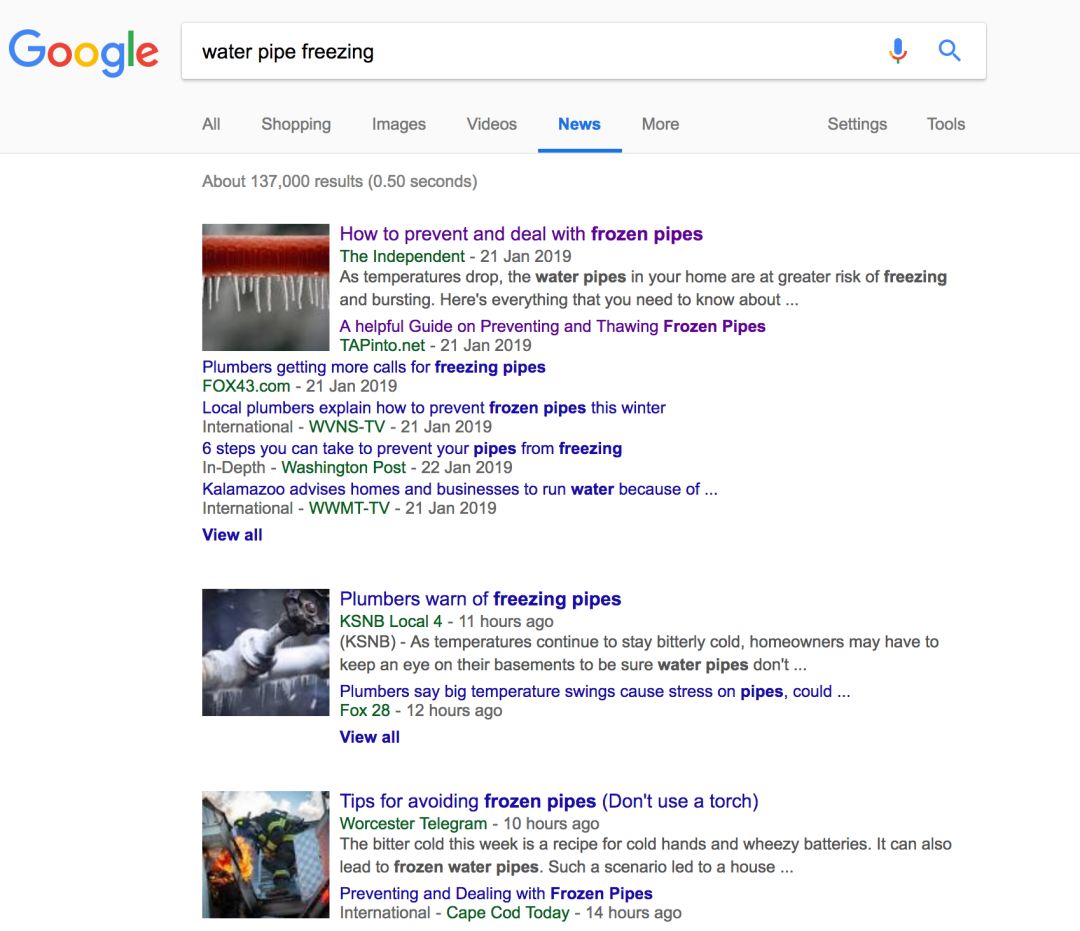Open 'Plumbers getting more calls for freezing pipes'

373,367
